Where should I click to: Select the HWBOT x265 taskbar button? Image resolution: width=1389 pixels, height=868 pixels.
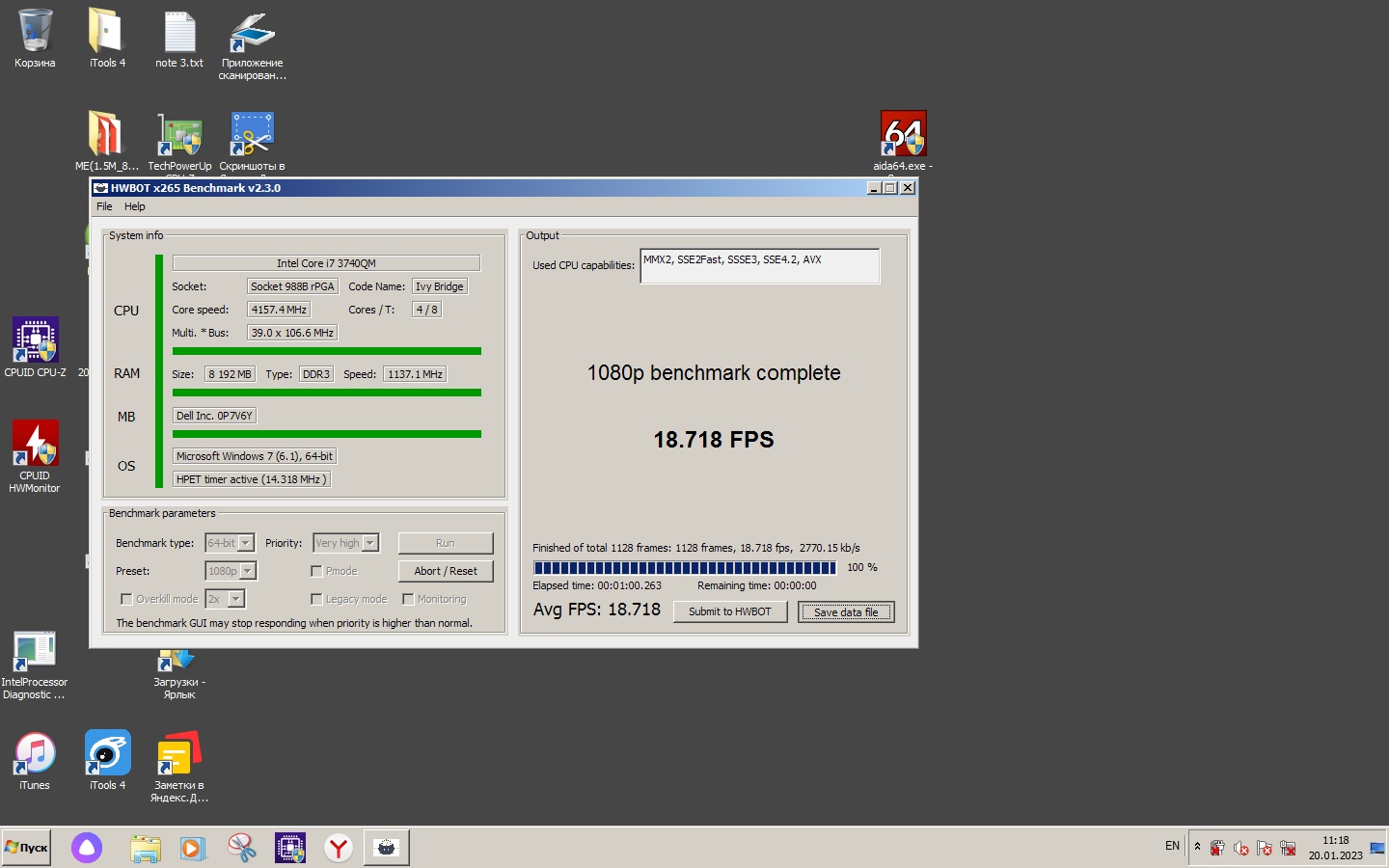pos(387,848)
